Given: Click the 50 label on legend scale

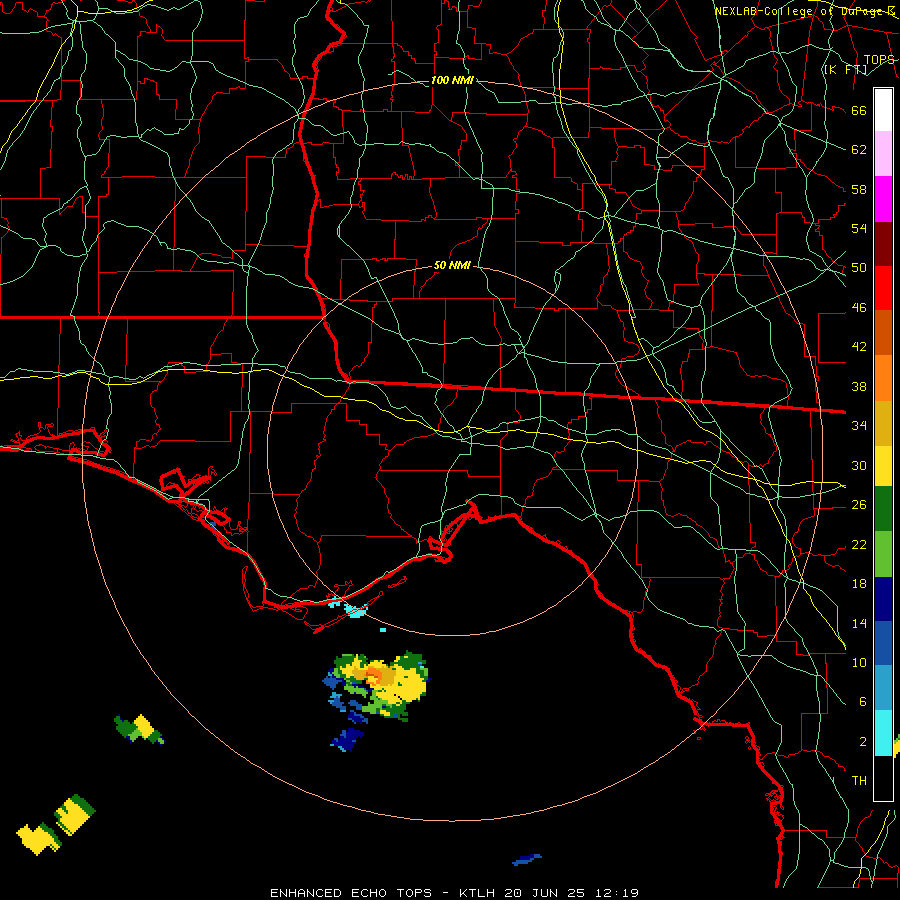Looking at the screenshot, I should (x=859, y=267).
